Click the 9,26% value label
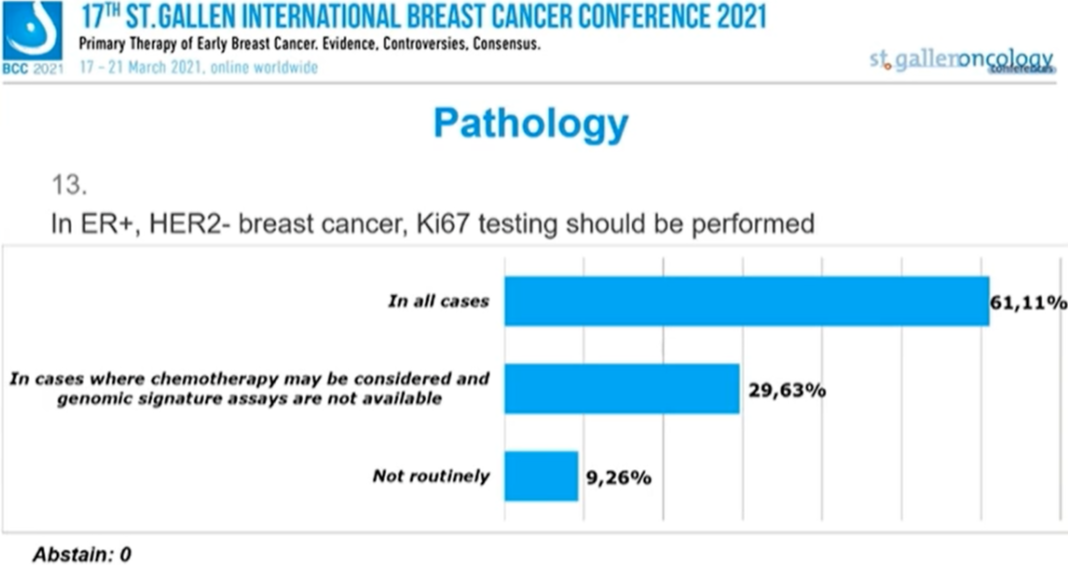Image resolution: width=1068 pixels, height=565 pixels. click(619, 477)
